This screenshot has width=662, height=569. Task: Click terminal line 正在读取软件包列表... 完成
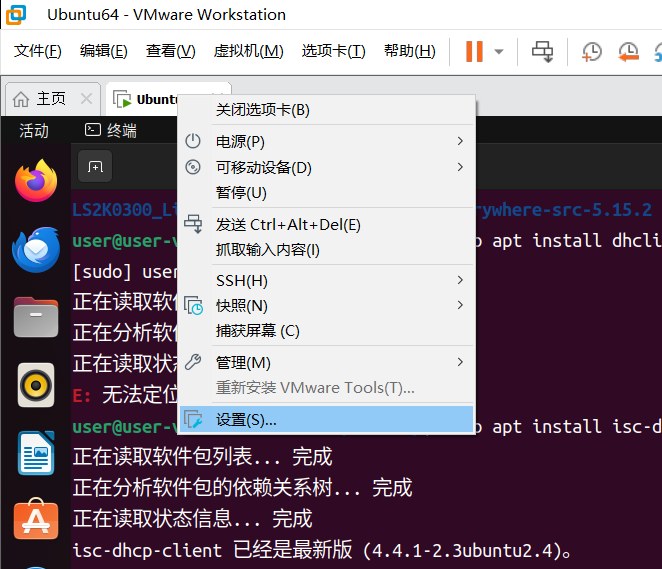click(x=203, y=457)
